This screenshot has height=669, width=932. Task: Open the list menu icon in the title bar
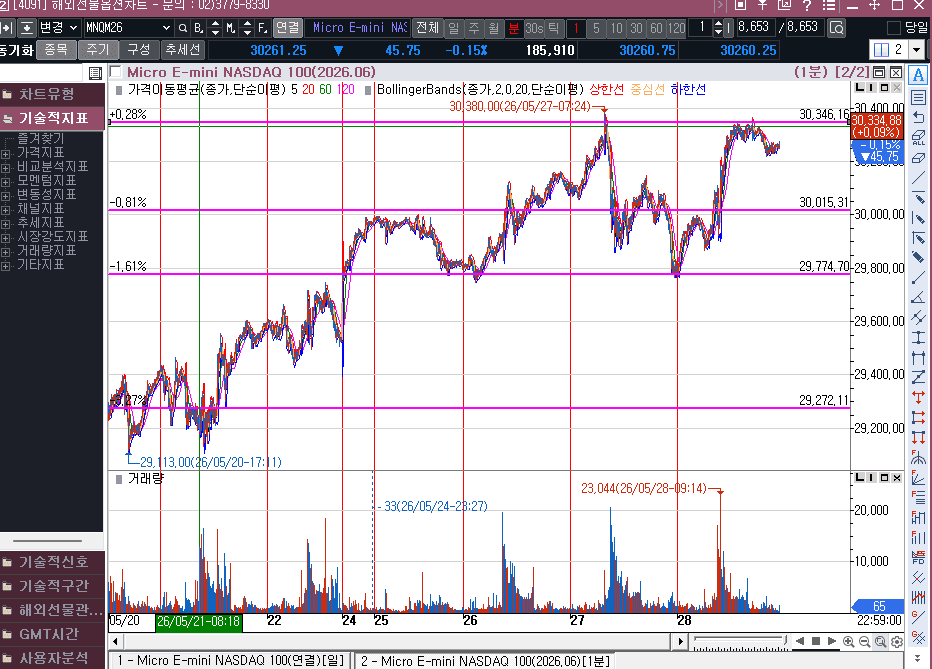pos(829,5)
